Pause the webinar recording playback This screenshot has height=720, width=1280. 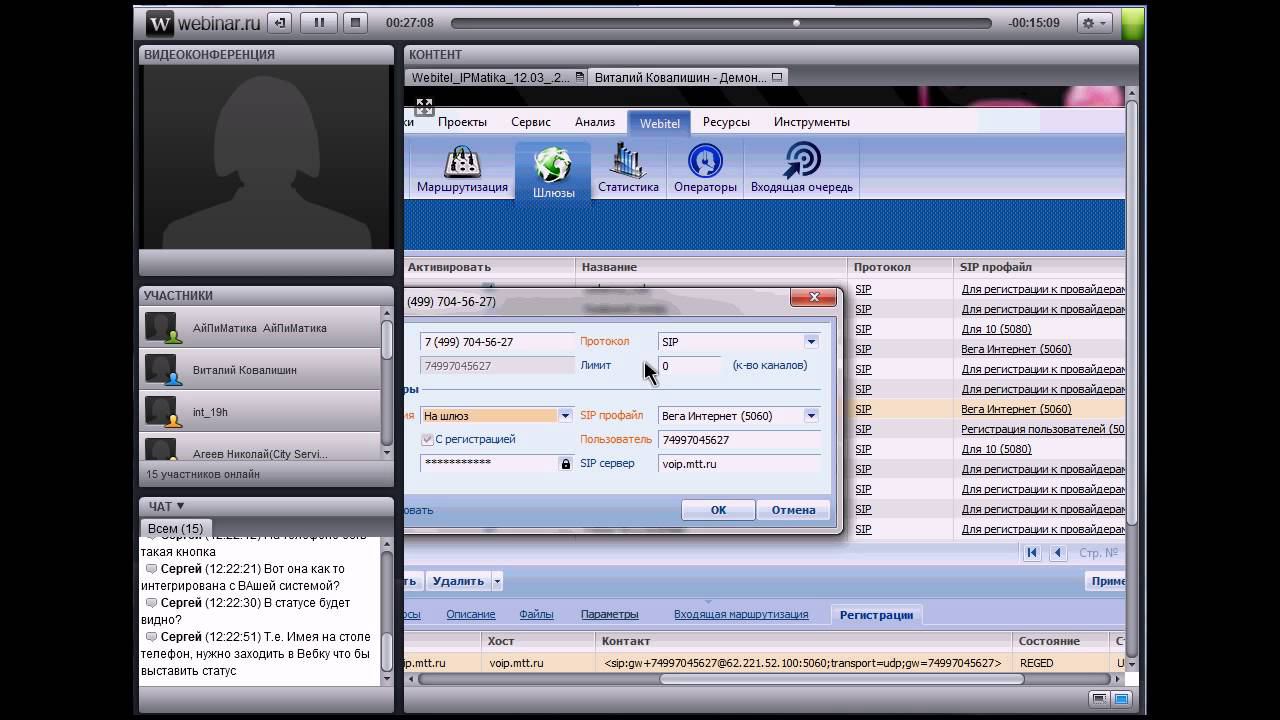click(x=319, y=22)
